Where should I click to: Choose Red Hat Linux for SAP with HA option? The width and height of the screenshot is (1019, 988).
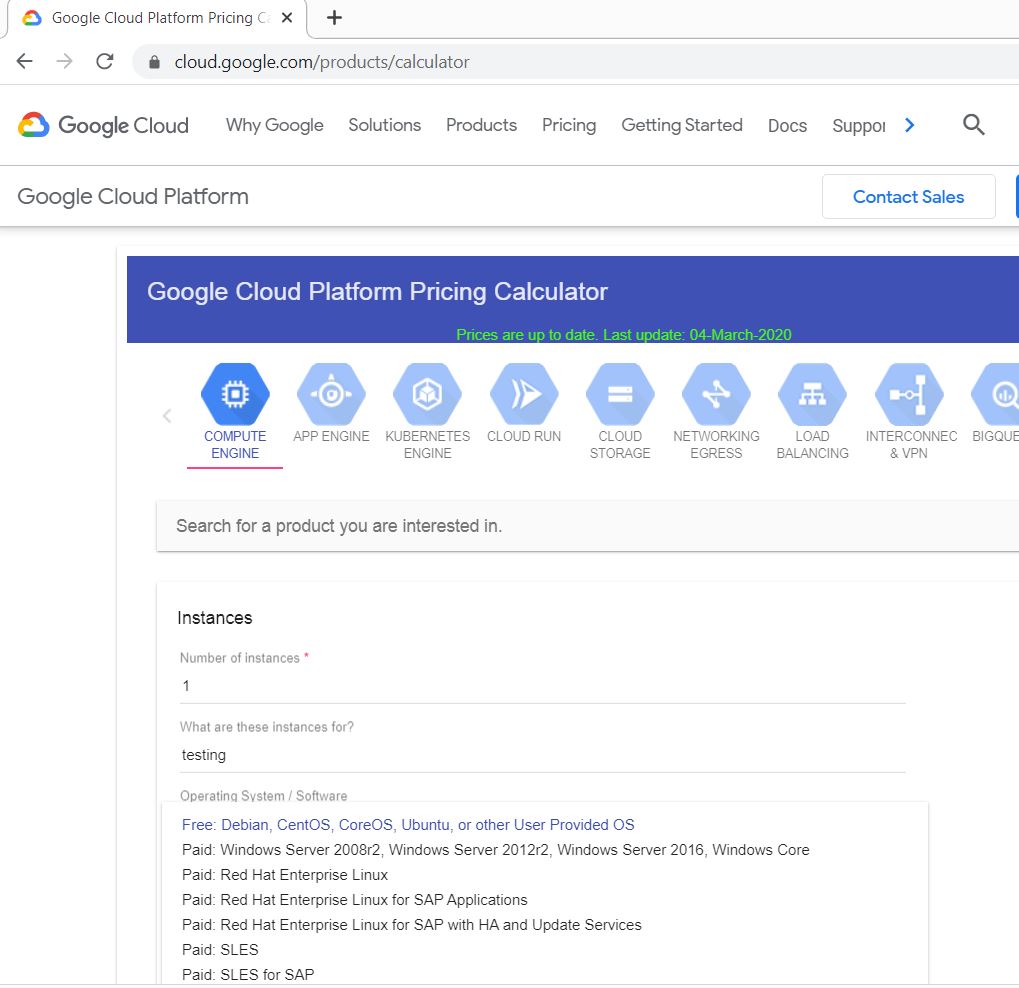(545, 924)
